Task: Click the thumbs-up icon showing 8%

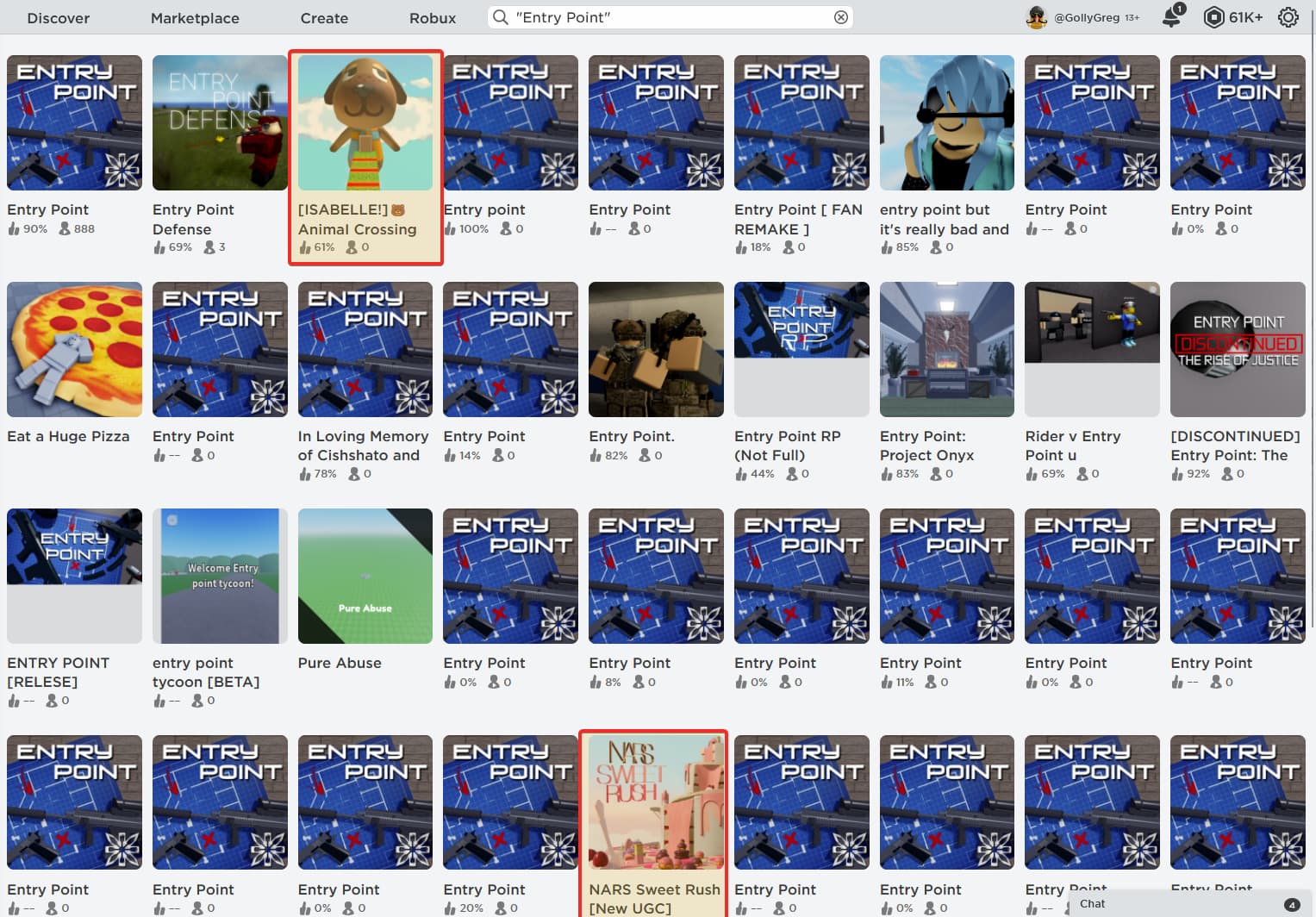Action: pos(596,682)
